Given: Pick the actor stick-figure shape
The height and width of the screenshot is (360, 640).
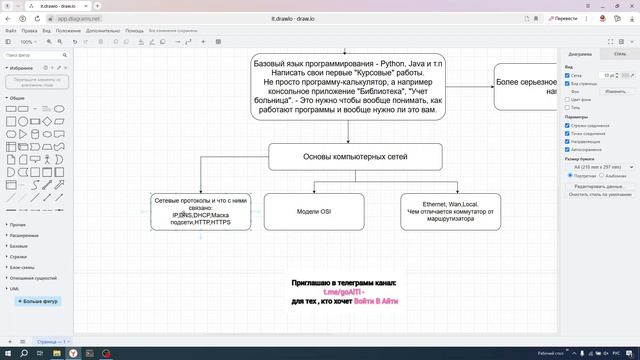Looking at the screenshot, I should click(47, 159).
